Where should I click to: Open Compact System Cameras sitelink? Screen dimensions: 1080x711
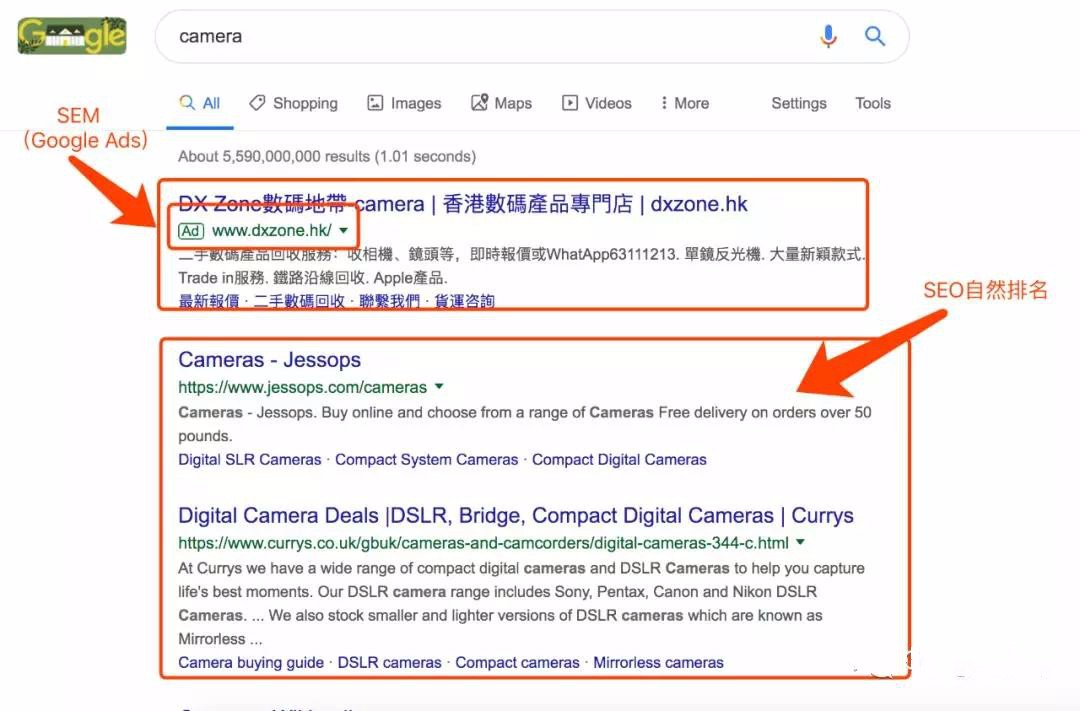pos(426,460)
